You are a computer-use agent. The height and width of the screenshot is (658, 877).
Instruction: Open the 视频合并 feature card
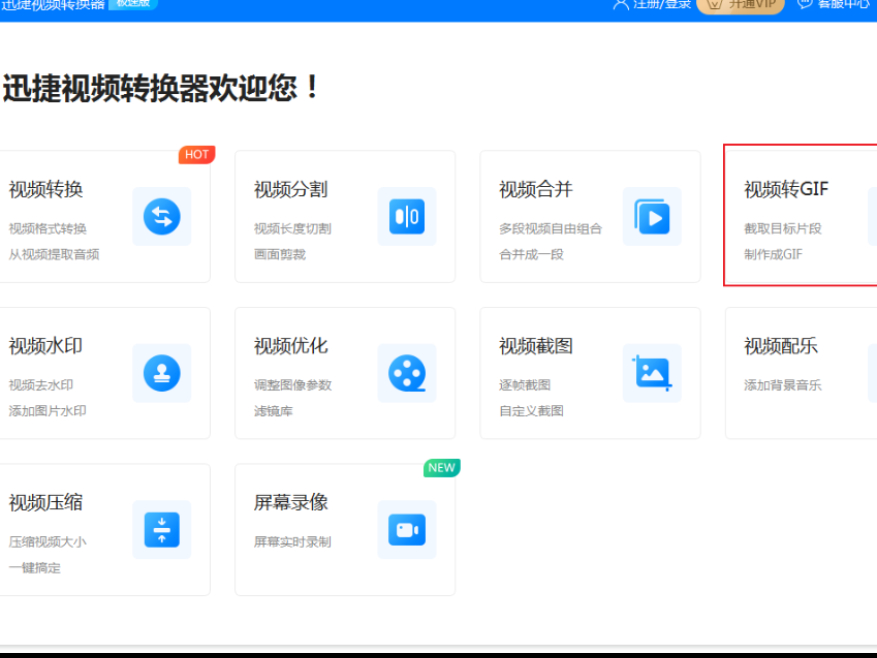[x=590, y=217]
